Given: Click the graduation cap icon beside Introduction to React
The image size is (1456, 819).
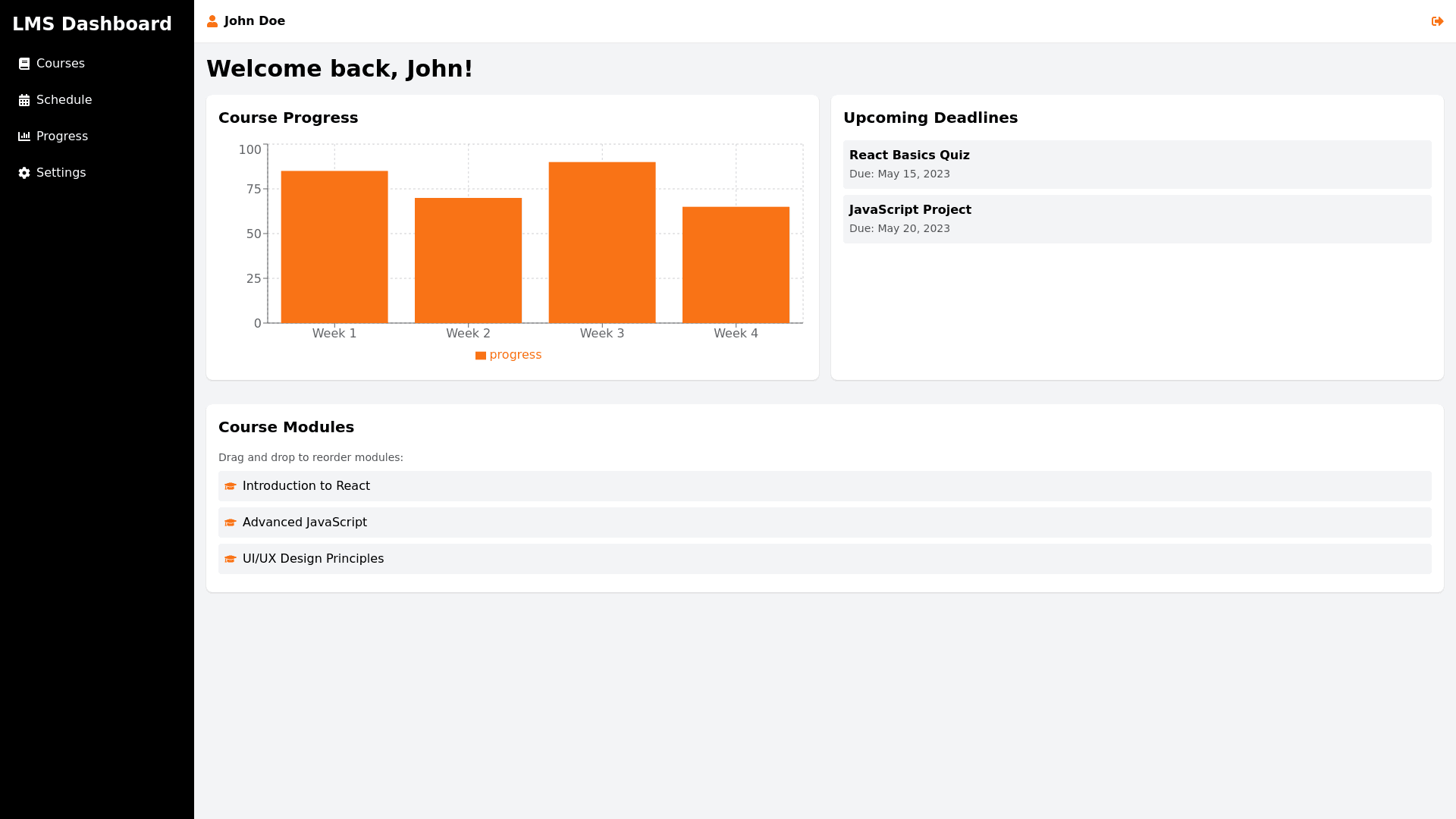Looking at the screenshot, I should coord(231,486).
